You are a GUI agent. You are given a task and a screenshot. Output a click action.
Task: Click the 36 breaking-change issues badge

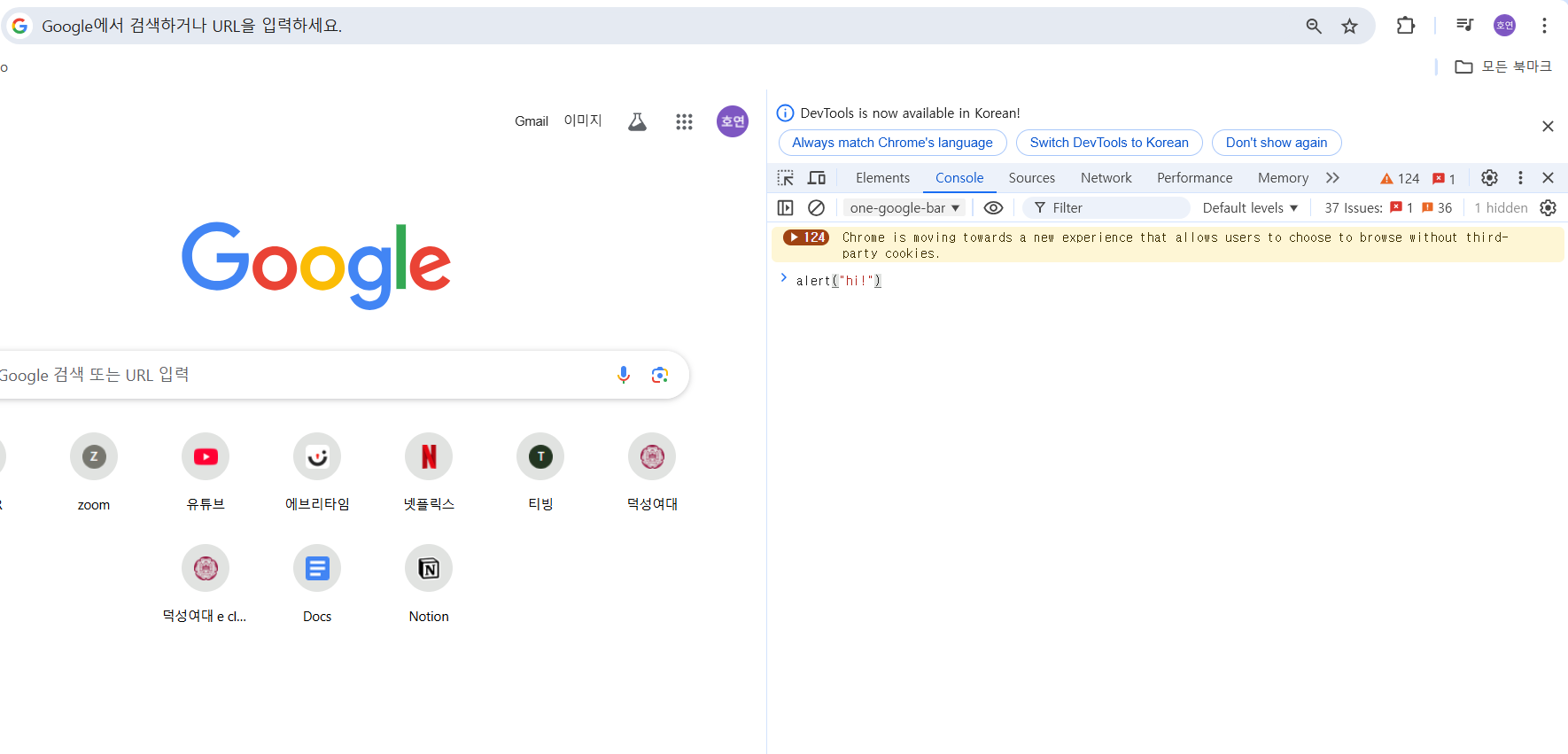tap(1437, 208)
